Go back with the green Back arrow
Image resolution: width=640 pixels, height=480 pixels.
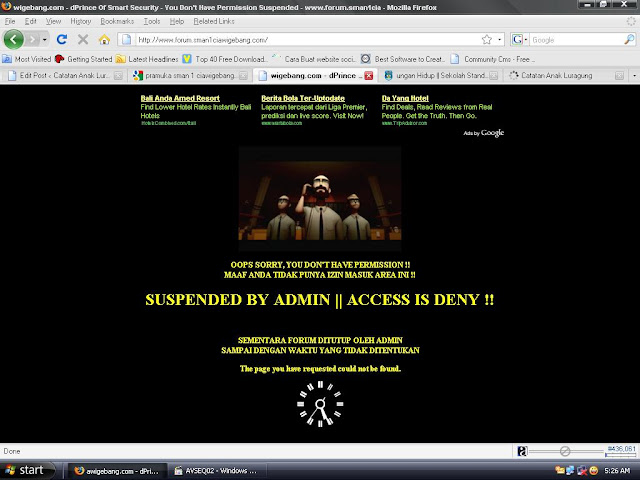click(14, 40)
